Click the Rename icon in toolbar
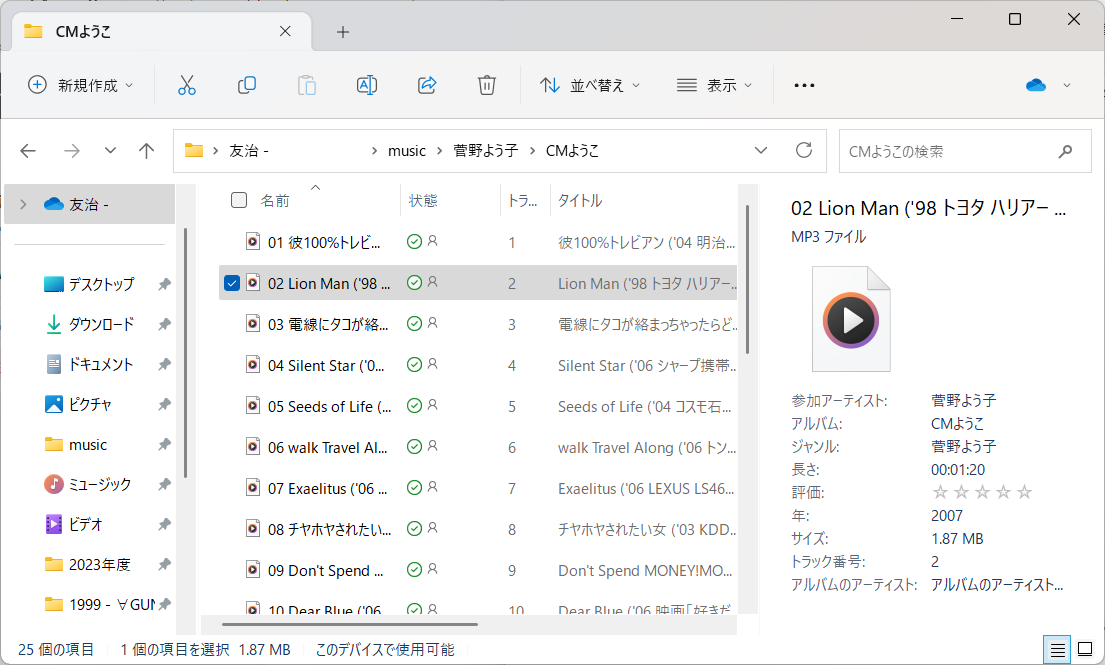The image size is (1105, 665). (x=366, y=85)
